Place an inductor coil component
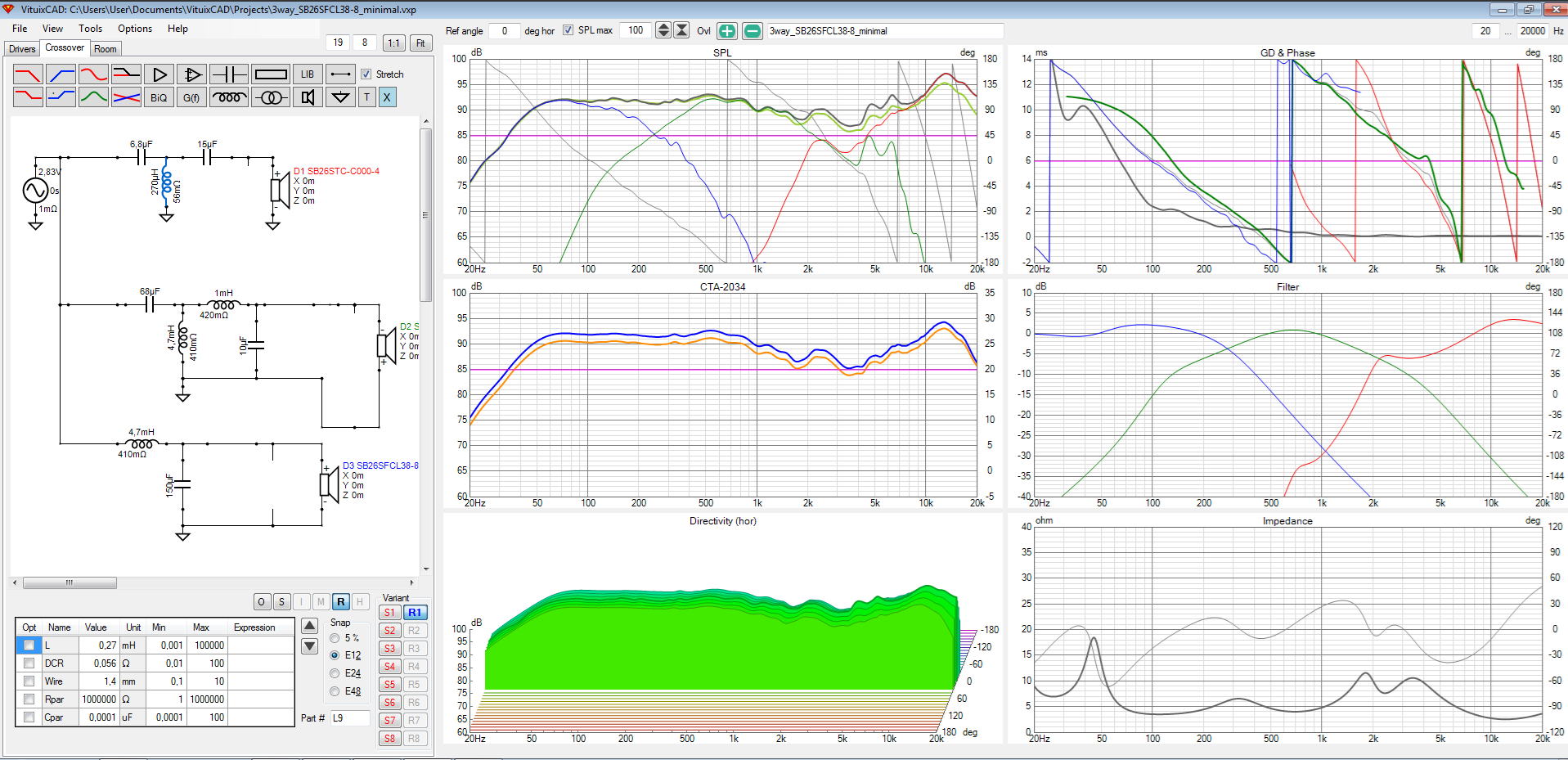The image size is (1568, 760). click(229, 97)
